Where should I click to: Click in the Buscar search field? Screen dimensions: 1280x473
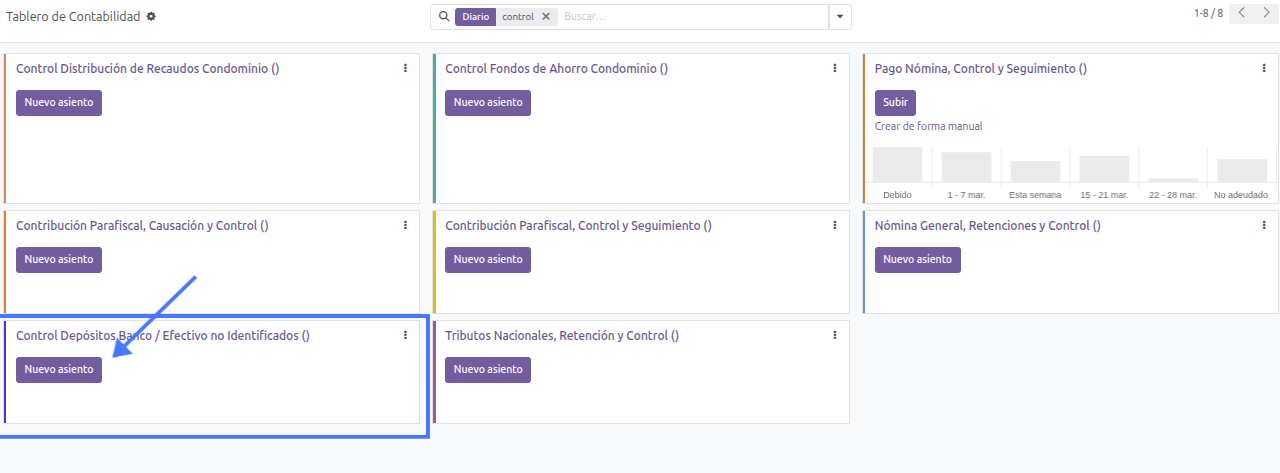pos(690,17)
